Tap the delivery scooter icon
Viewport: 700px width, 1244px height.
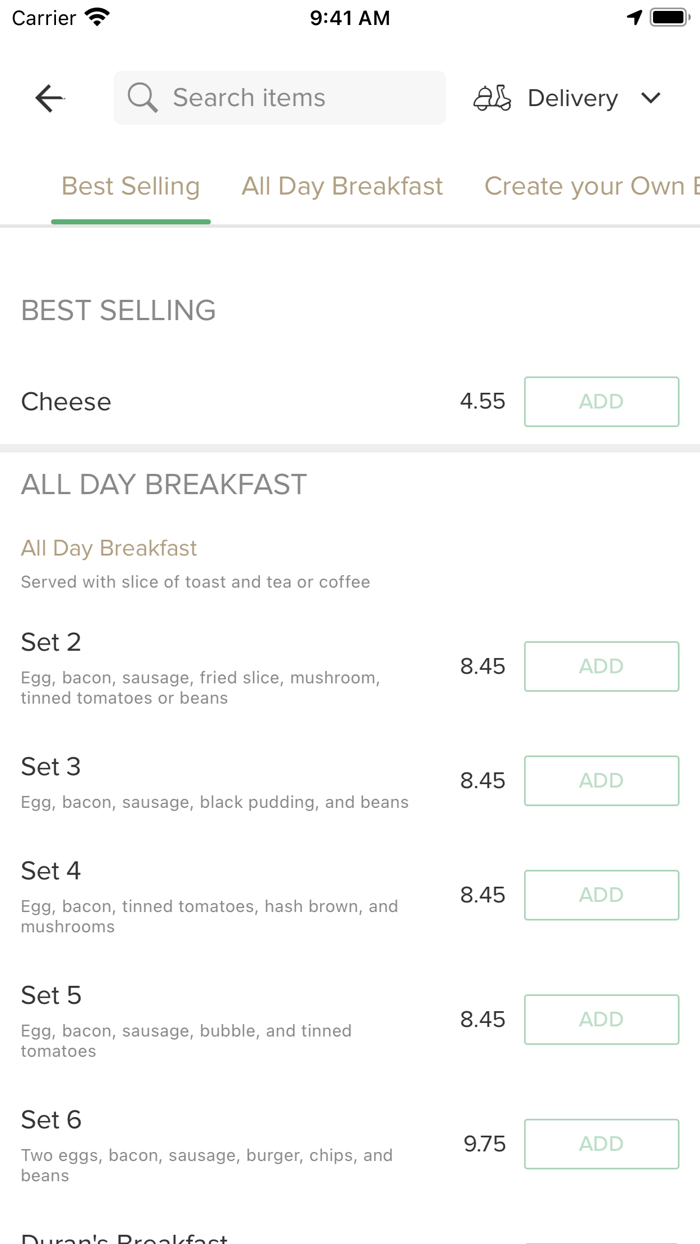pyautogui.click(x=492, y=98)
